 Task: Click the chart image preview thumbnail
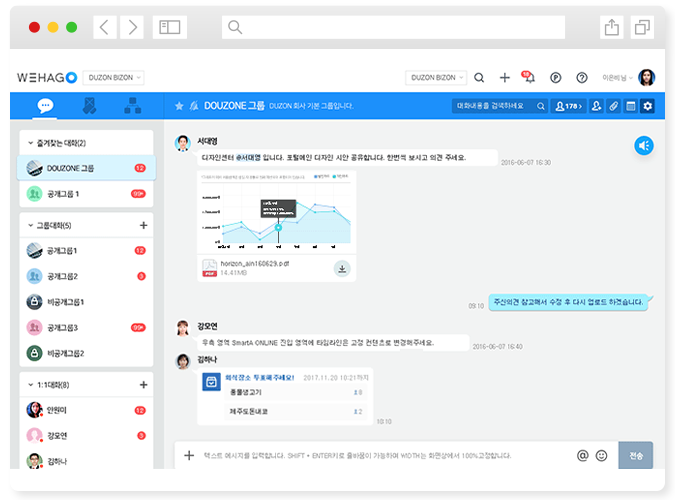click(x=276, y=212)
